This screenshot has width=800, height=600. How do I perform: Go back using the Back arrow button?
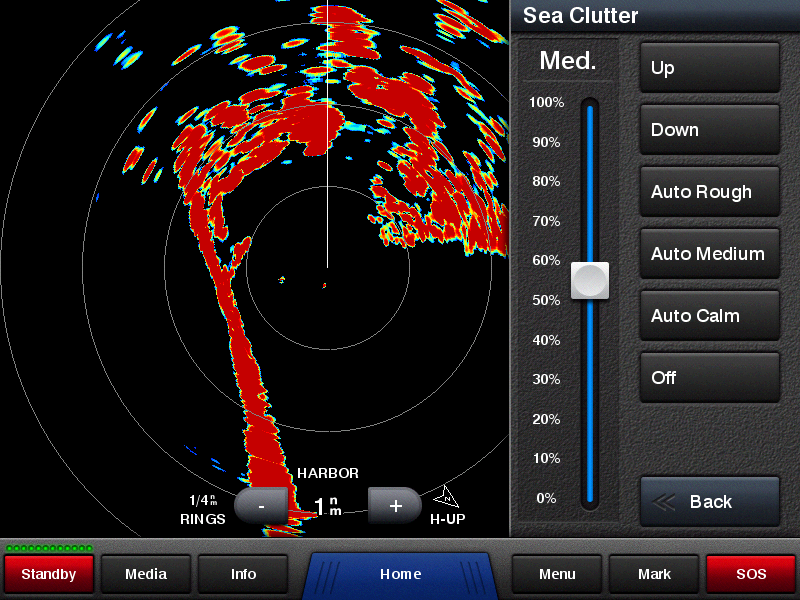pos(709,502)
